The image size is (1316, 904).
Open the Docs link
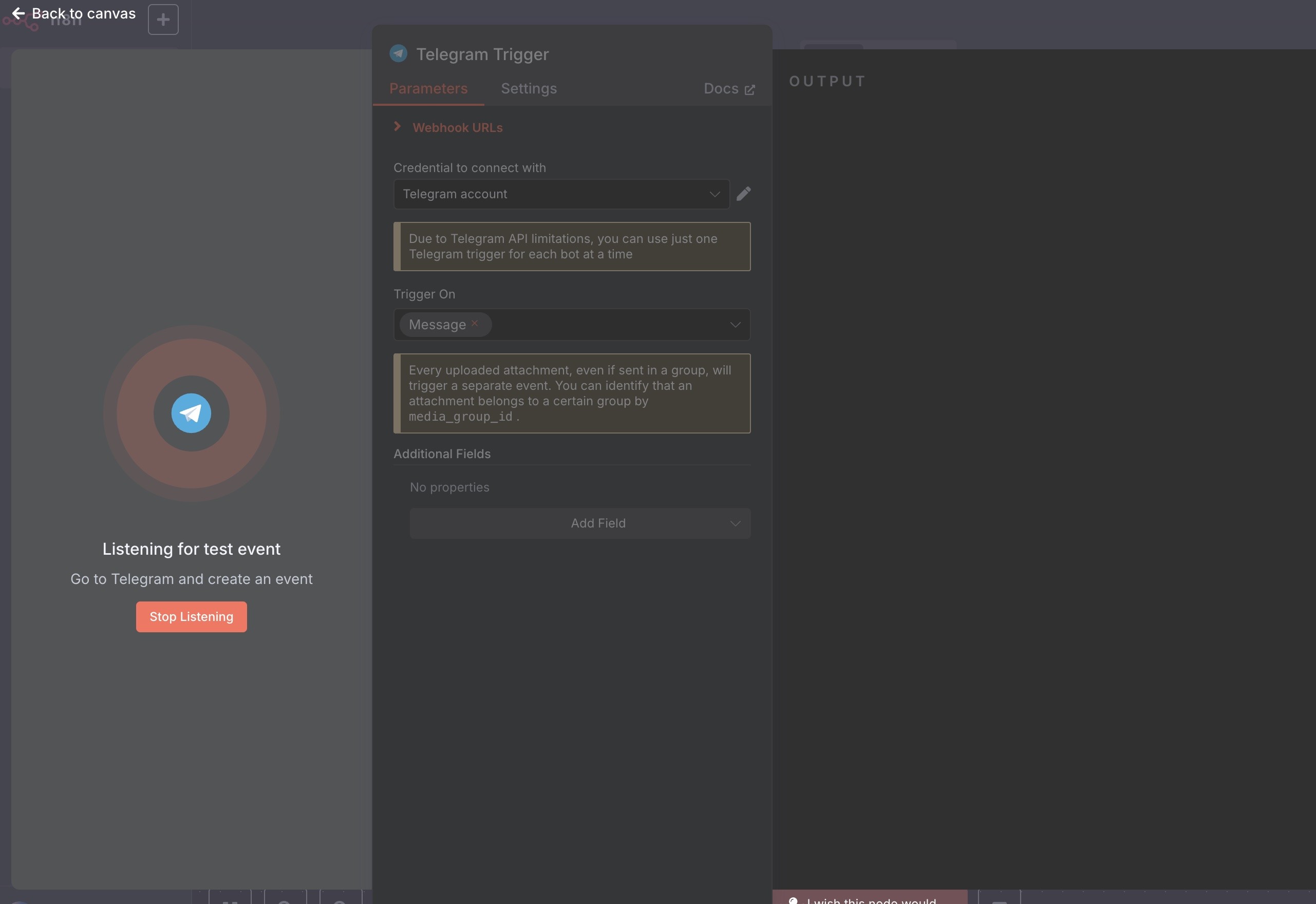(x=729, y=89)
